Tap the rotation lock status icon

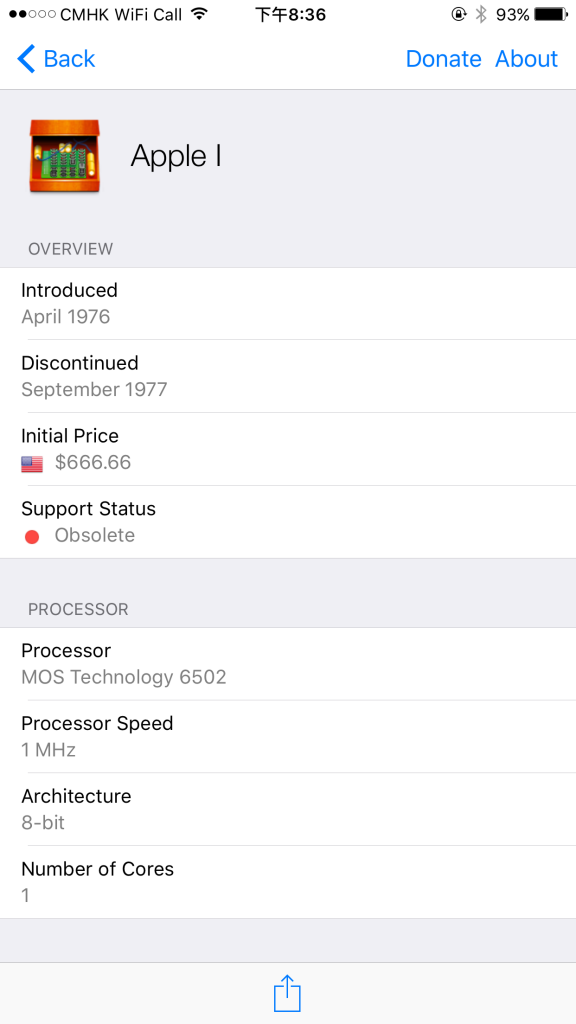click(x=459, y=14)
